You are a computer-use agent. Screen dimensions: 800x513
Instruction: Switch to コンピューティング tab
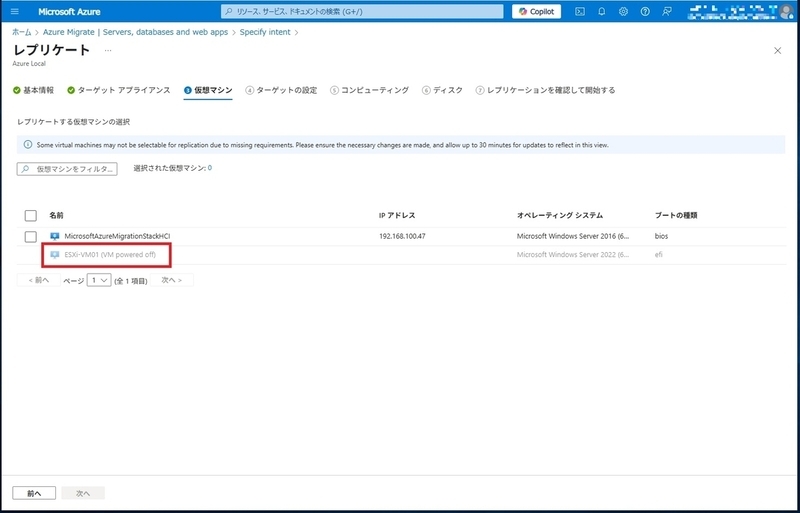coord(369,90)
